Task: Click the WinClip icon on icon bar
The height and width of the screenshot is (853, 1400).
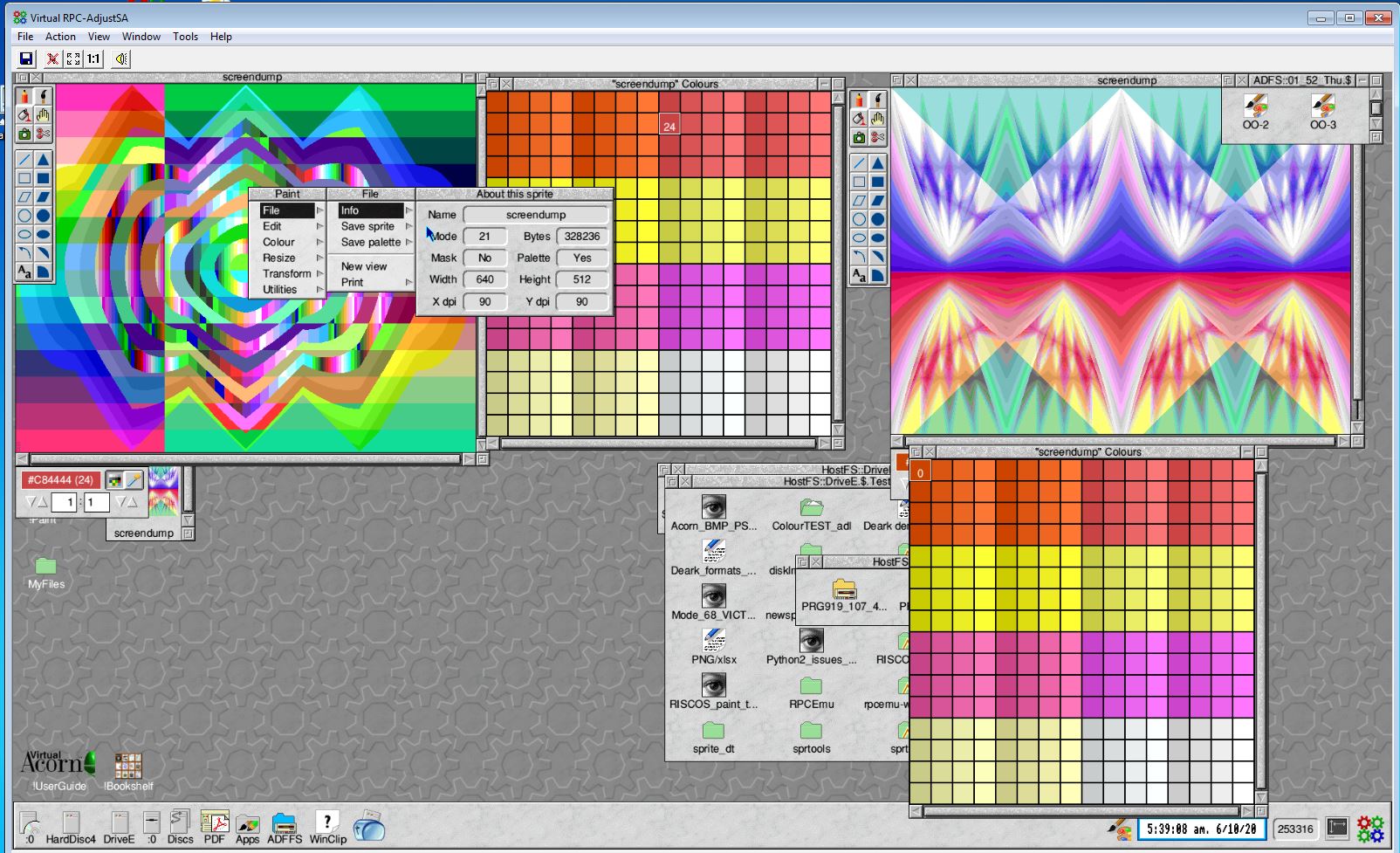Action: [327, 828]
